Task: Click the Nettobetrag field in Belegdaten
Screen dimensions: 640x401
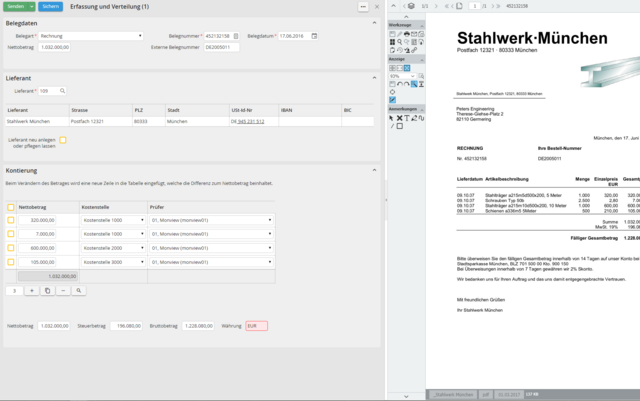Action: pyautogui.click(x=55, y=47)
